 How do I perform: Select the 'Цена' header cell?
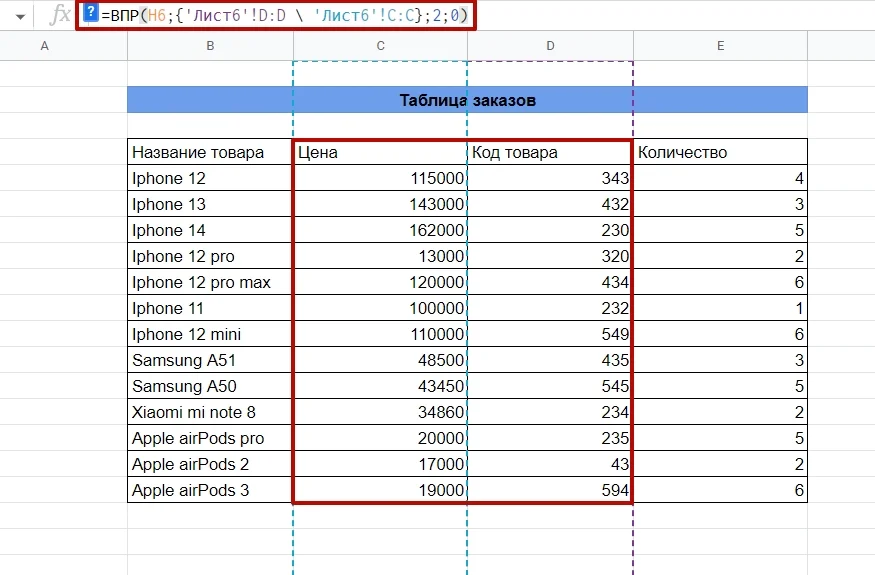(380, 152)
